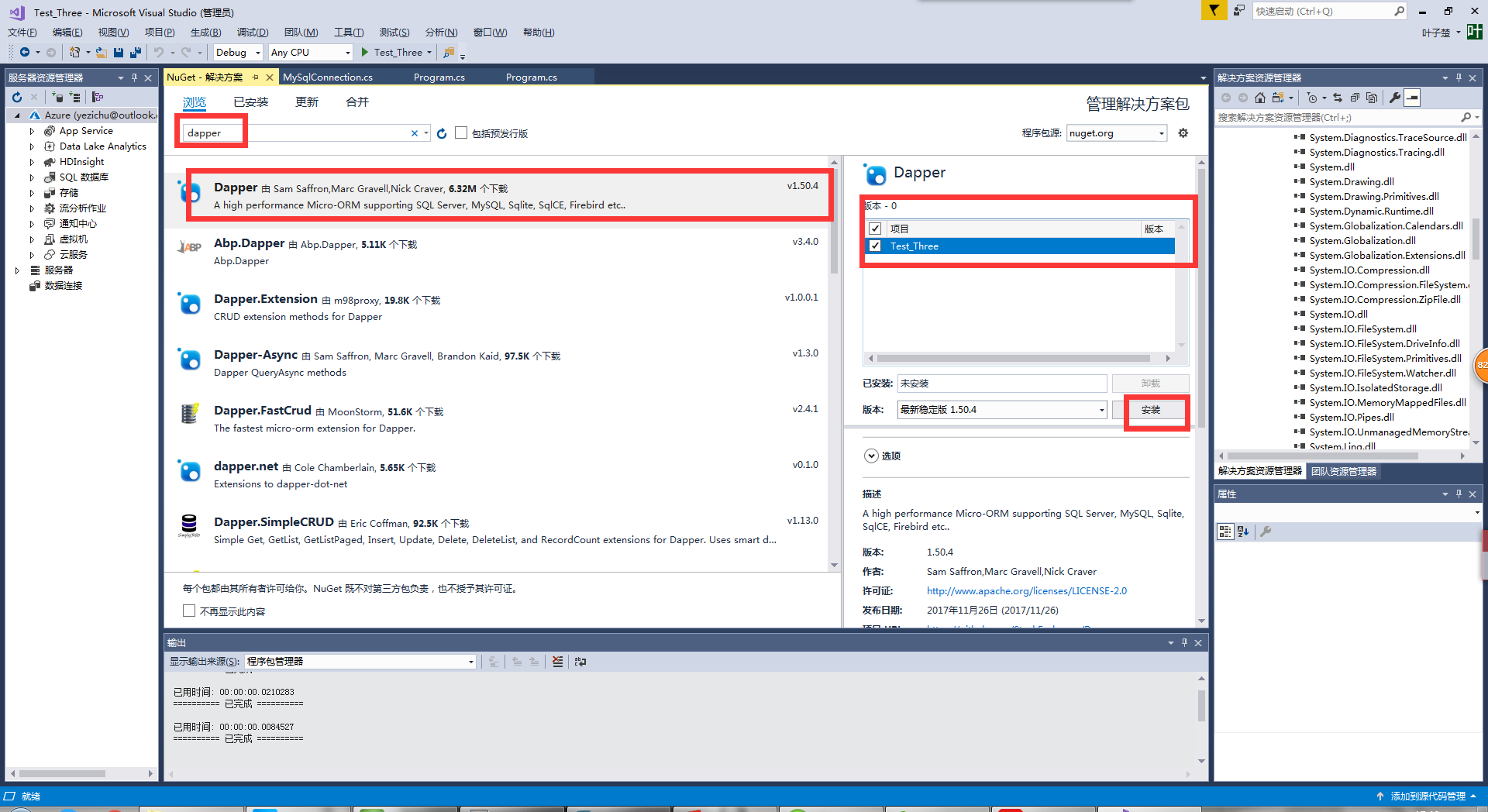Screen dimensions: 1488x812
Task: Click the notifications flag icon in title bar
Action: pyautogui.click(x=1214, y=10)
